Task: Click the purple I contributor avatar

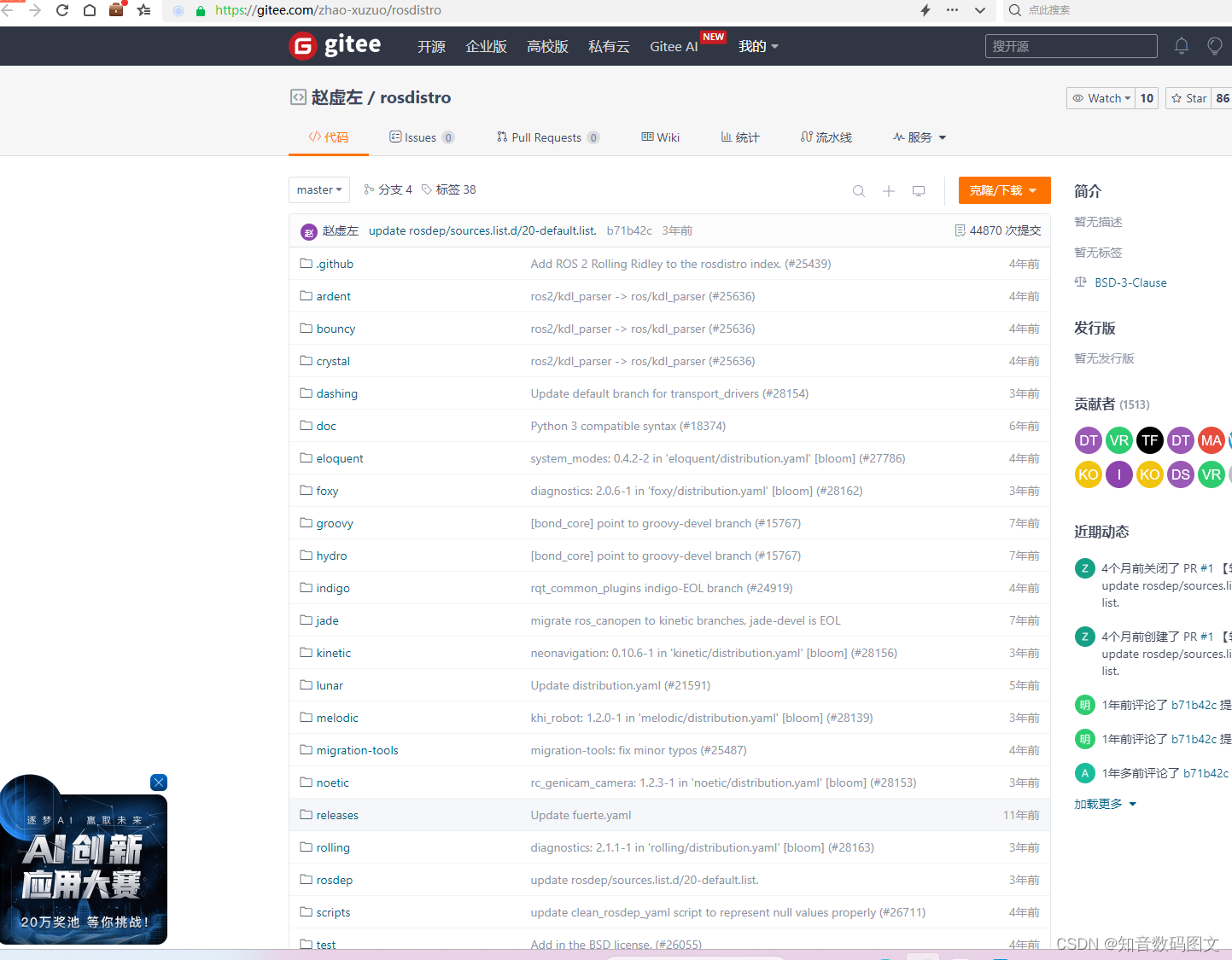Action: coord(1119,474)
